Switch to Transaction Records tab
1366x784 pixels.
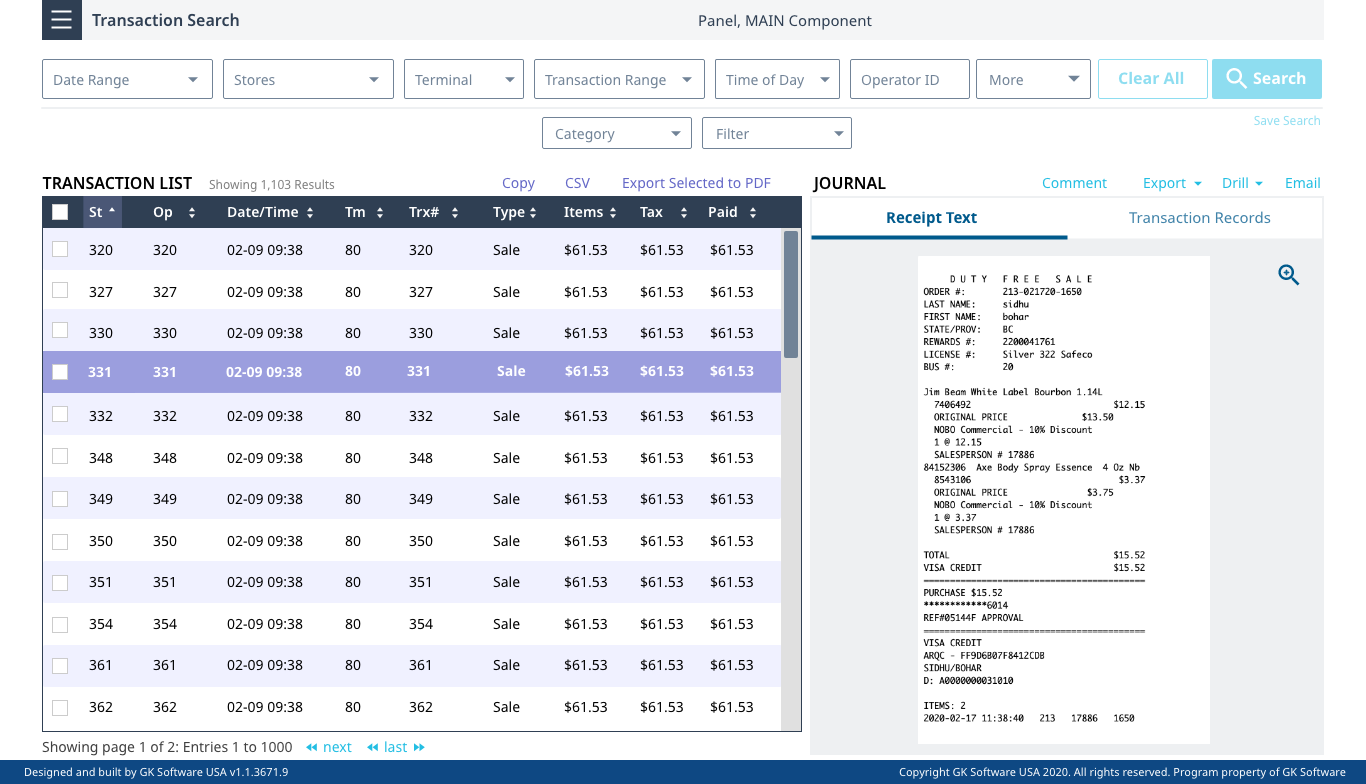pyautogui.click(x=1199, y=218)
